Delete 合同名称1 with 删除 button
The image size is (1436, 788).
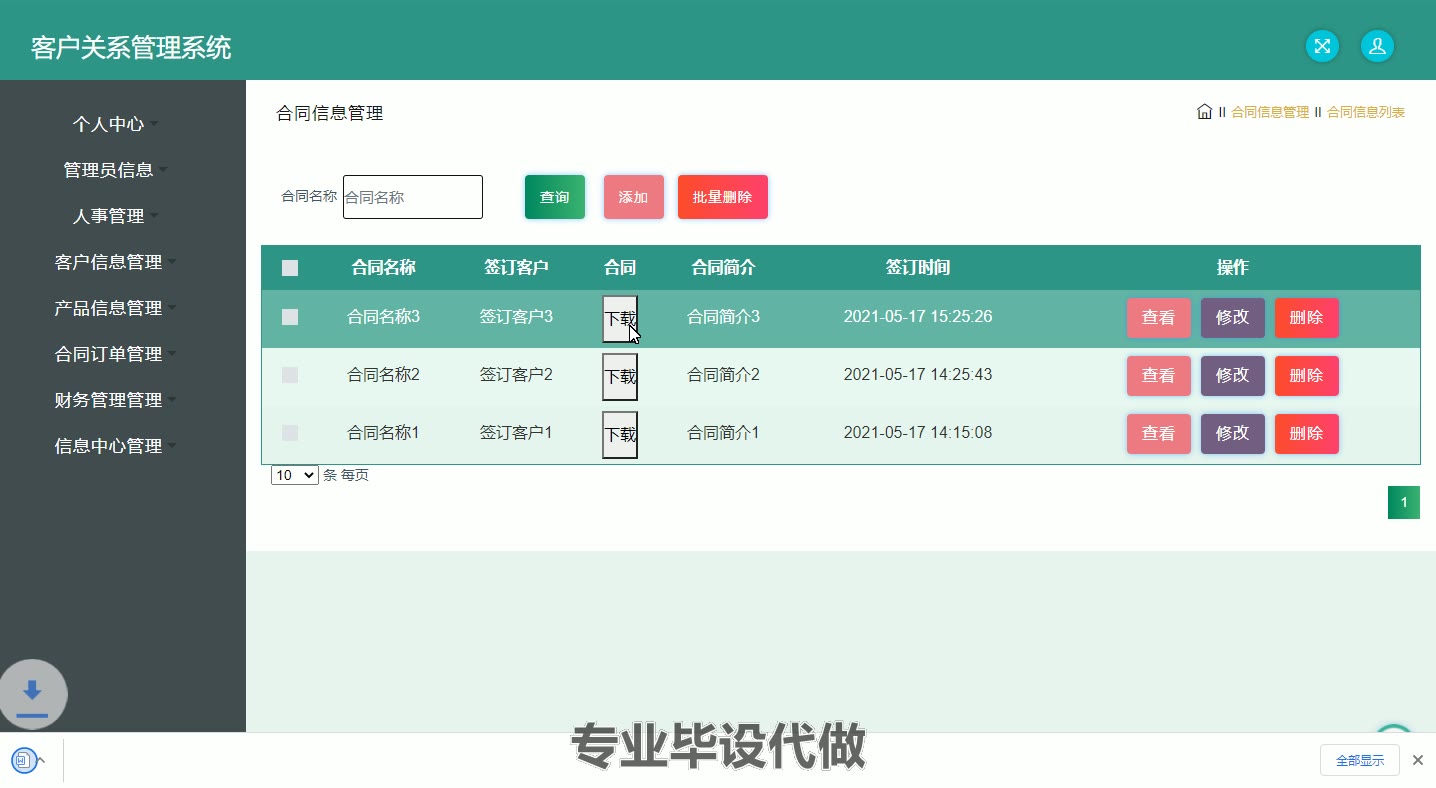pyautogui.click(x=1307, y=434)
